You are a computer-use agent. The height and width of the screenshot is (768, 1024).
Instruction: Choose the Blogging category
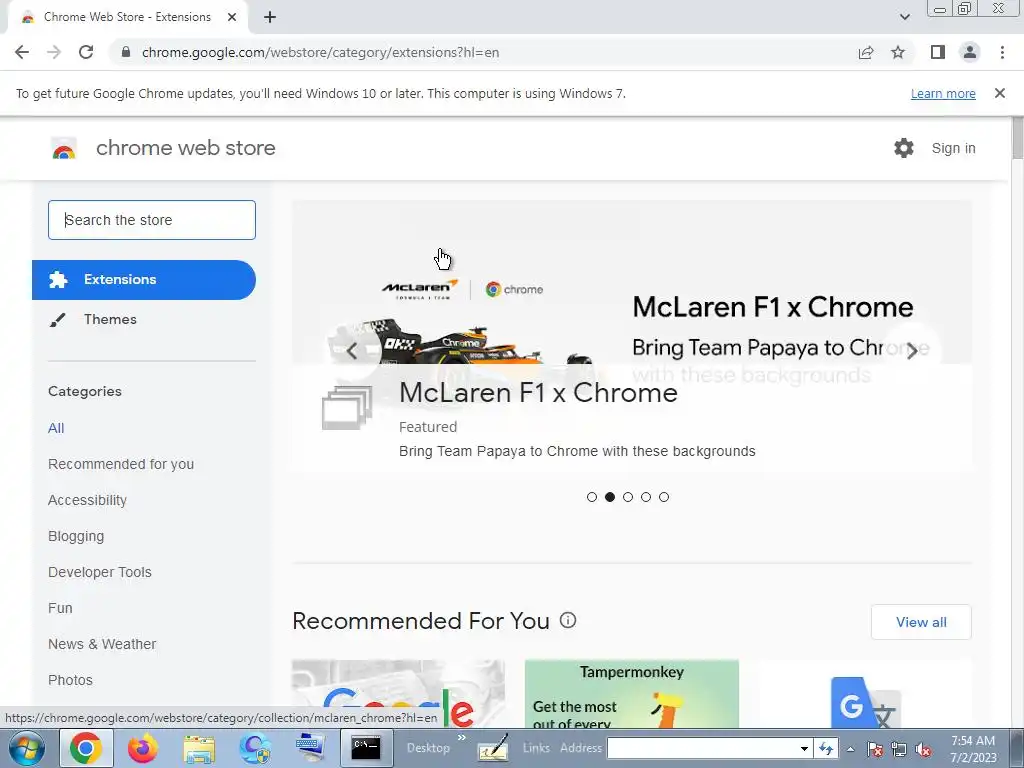pos(76,536)
